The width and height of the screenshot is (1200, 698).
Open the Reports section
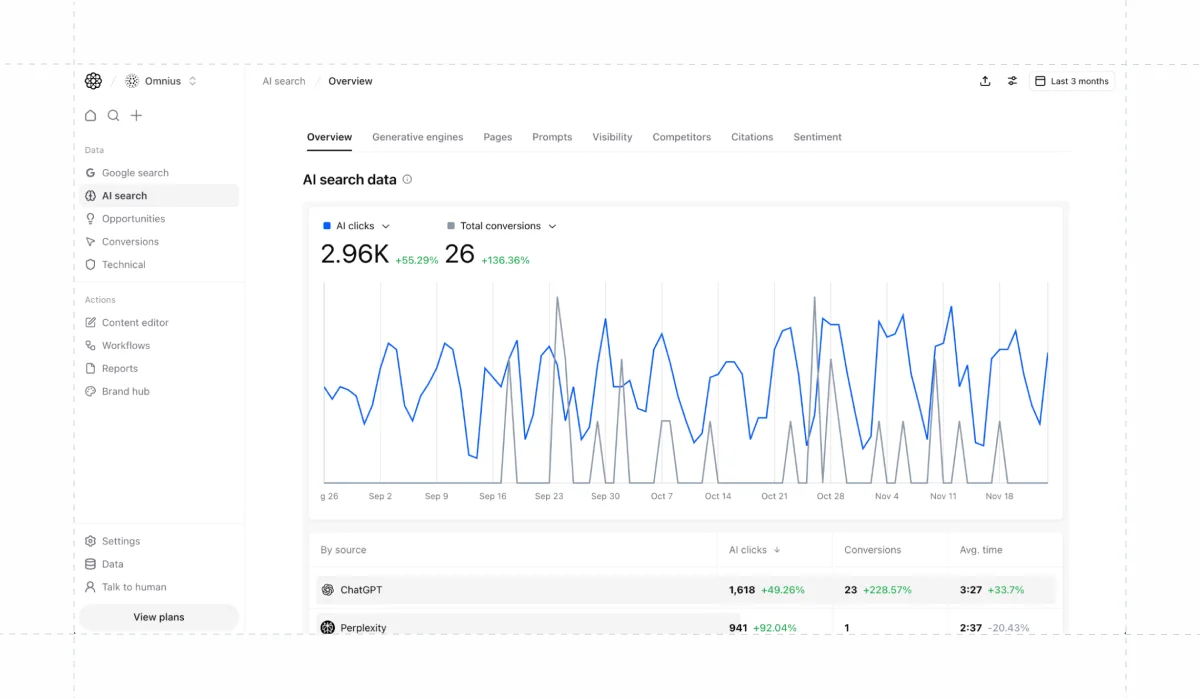point(120,368)
